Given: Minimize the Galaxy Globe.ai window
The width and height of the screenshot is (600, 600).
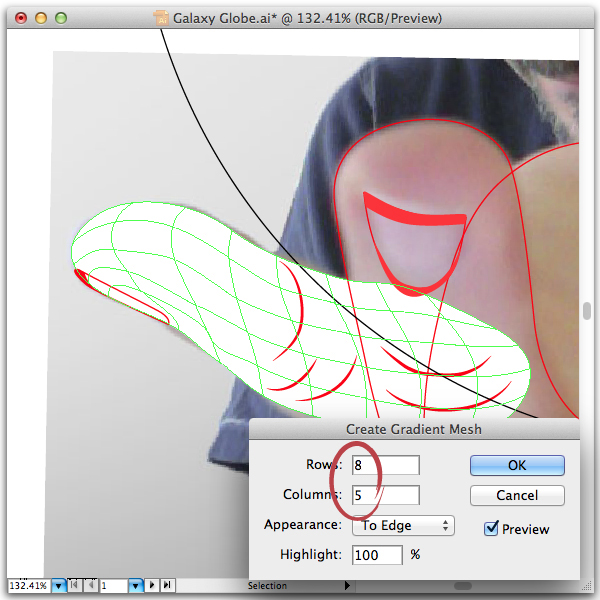Looking at the screenshot, I should point(41,18).
